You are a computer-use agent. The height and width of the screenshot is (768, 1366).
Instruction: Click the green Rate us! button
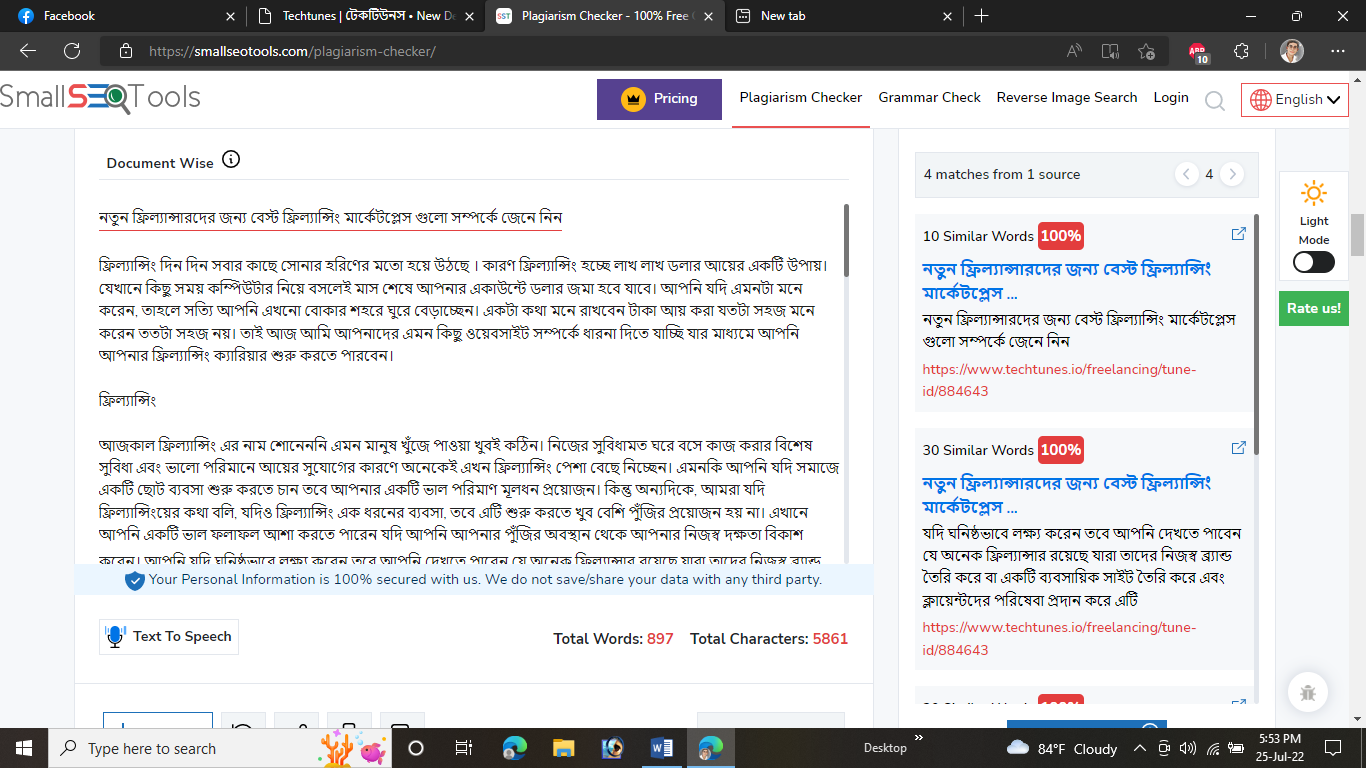[x=1313, y=308]
